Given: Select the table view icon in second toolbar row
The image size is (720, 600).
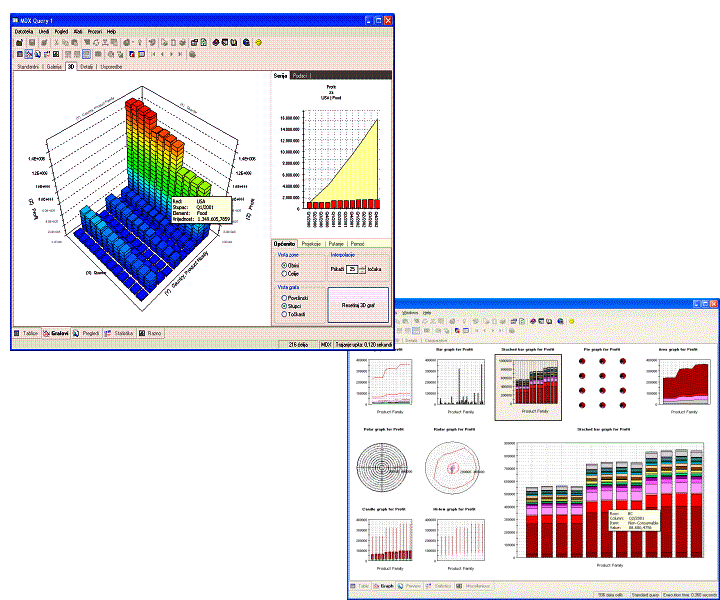Looking at the screenshot, I should click(x=20, y=54).
